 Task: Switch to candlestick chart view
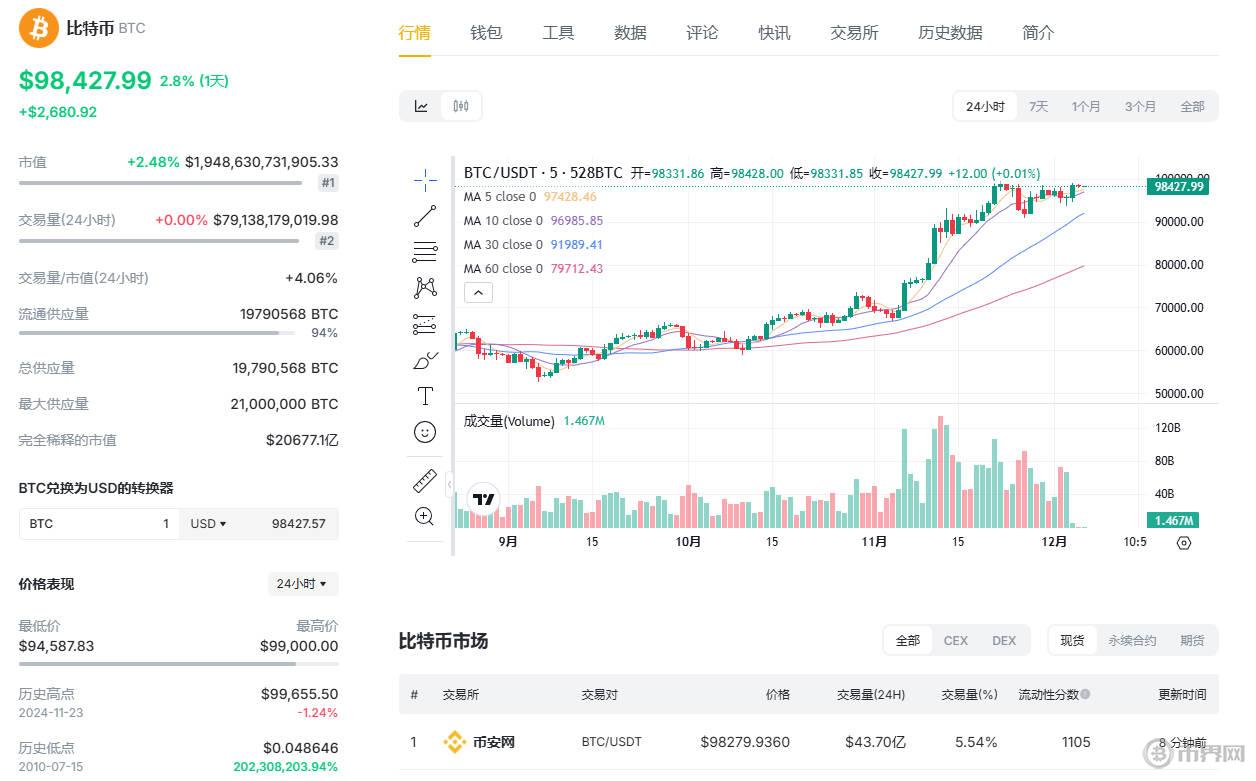[x=460, y=106]
